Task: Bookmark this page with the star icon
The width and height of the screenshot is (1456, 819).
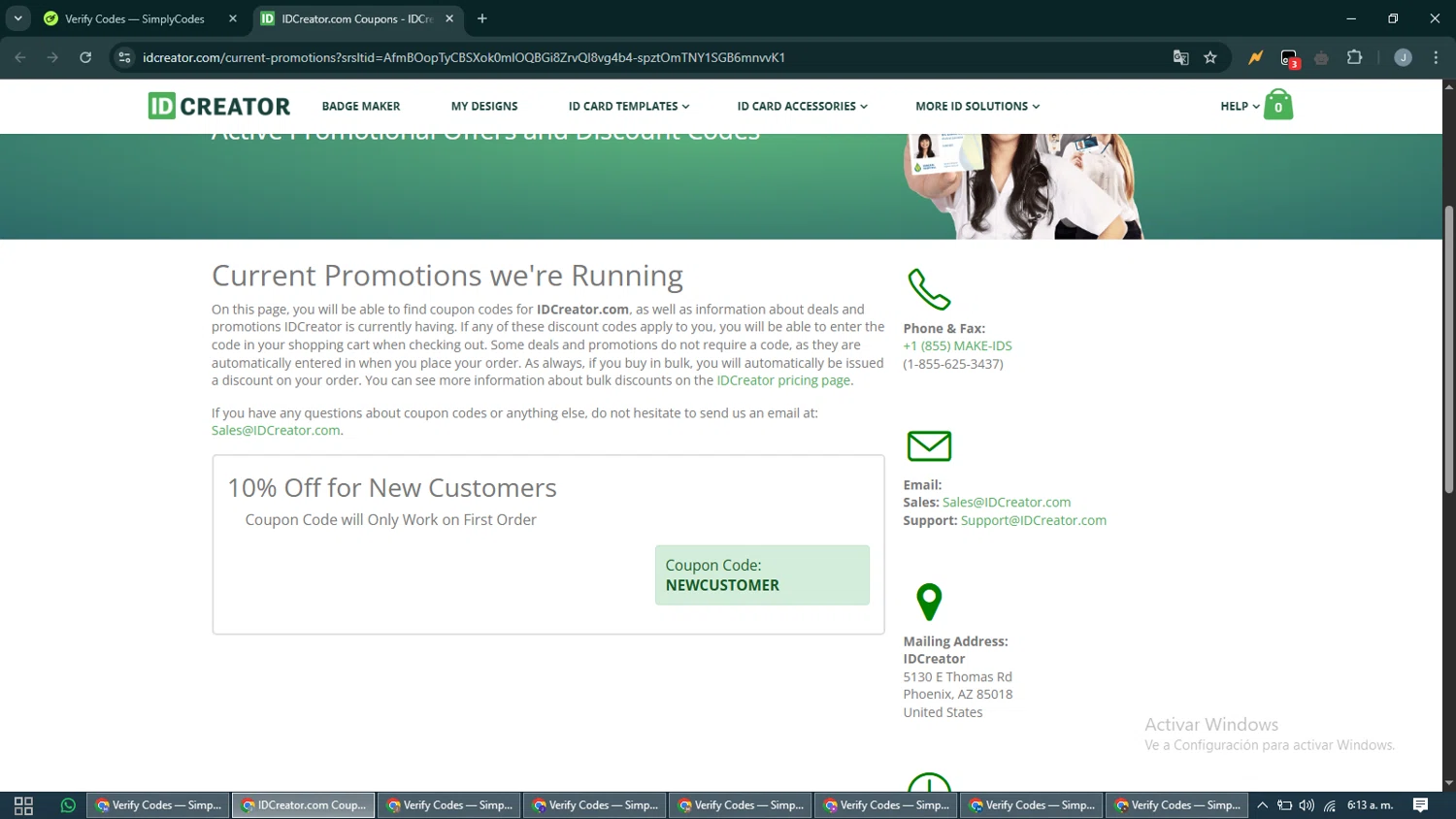Action: (x=1210, y=57)
